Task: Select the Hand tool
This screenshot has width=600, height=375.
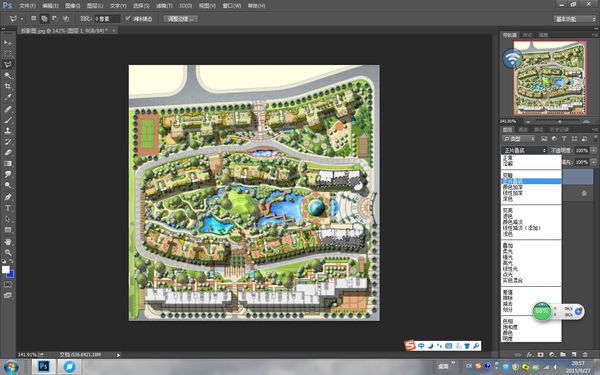Action: click(8, 242)
